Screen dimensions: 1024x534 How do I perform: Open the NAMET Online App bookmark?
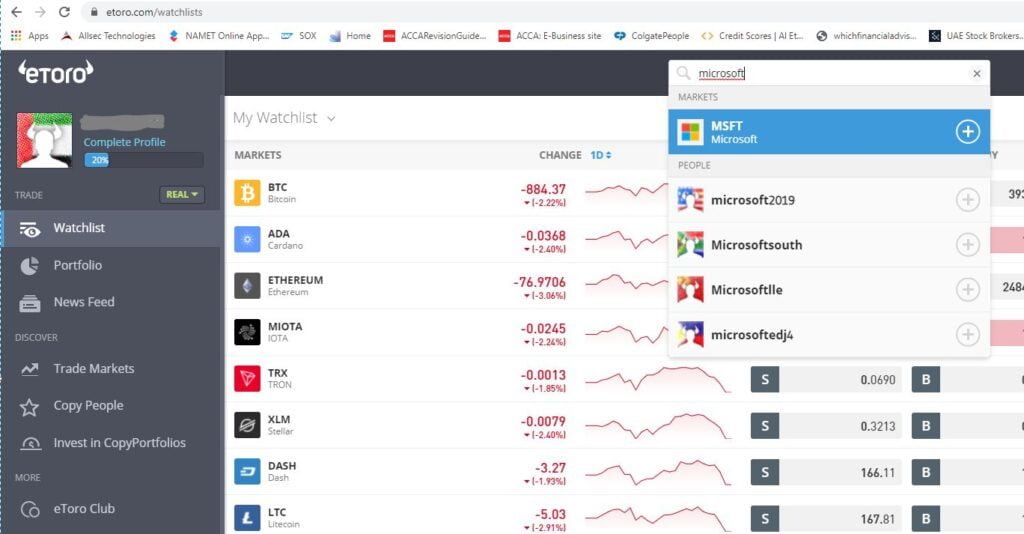click(219, 36)
